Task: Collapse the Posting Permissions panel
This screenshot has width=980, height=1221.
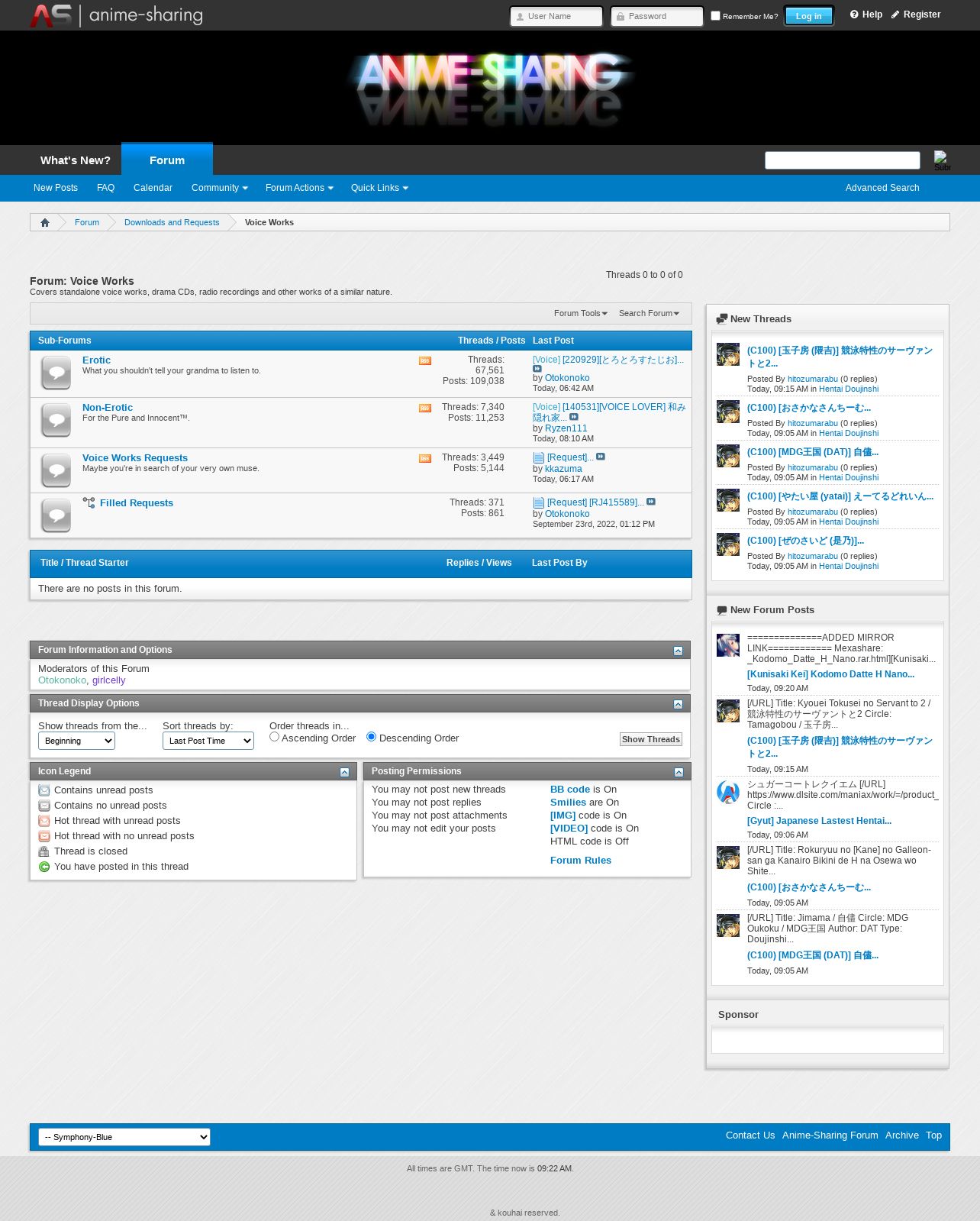Action: pyautogui.click(x=679, y=772)
